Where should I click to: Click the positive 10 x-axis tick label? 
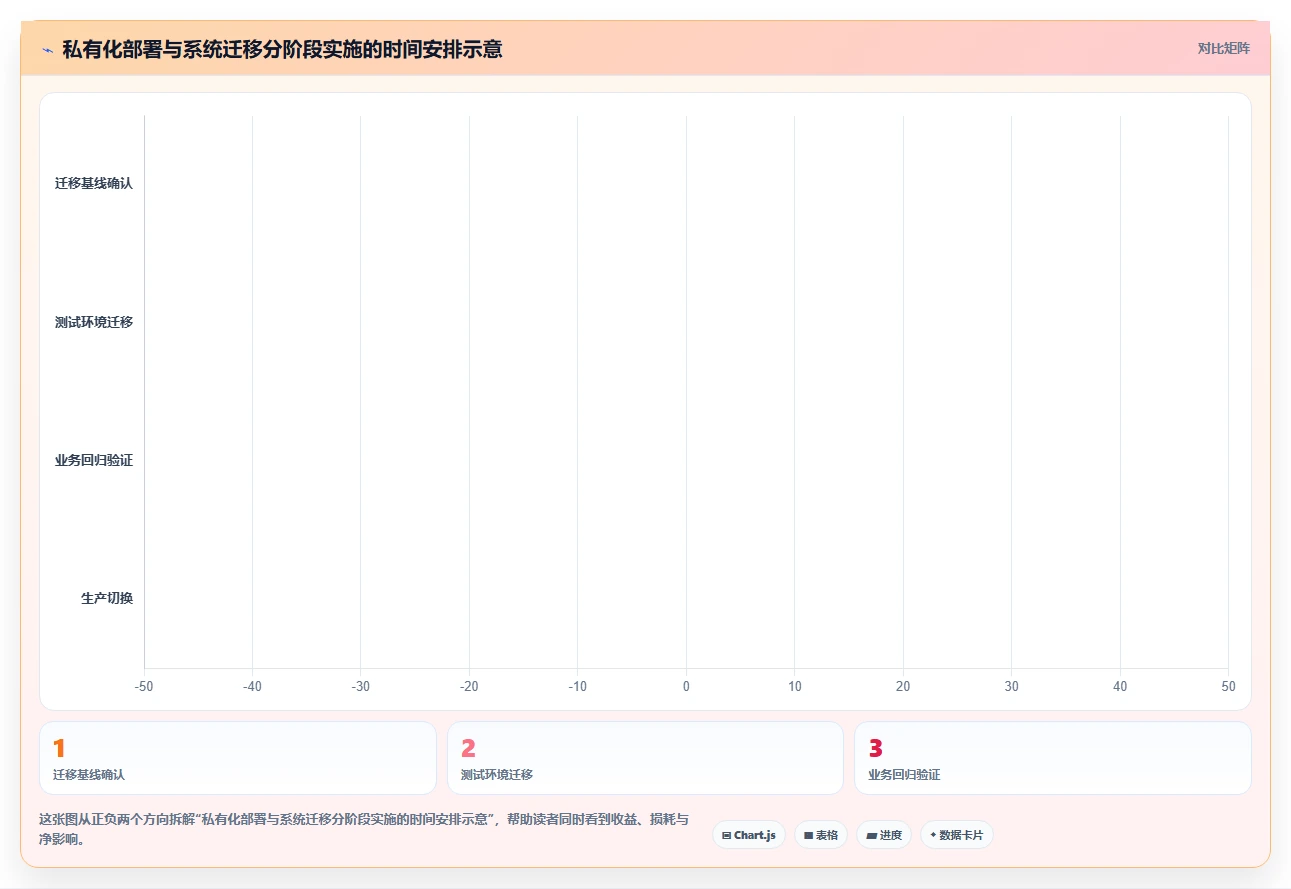[795, 687]
